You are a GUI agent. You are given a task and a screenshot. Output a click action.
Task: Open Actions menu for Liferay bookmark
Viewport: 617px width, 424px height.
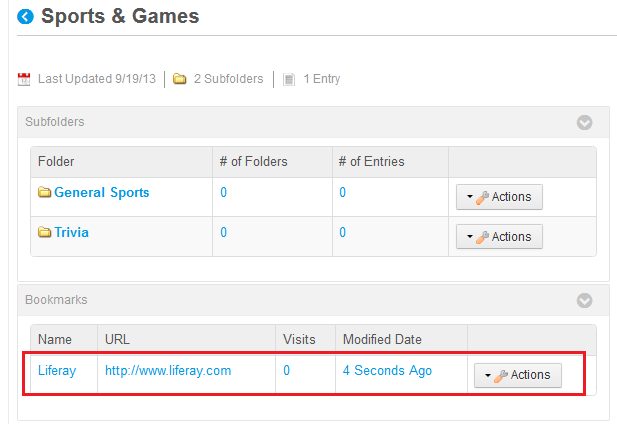click(x=517, y=375)
